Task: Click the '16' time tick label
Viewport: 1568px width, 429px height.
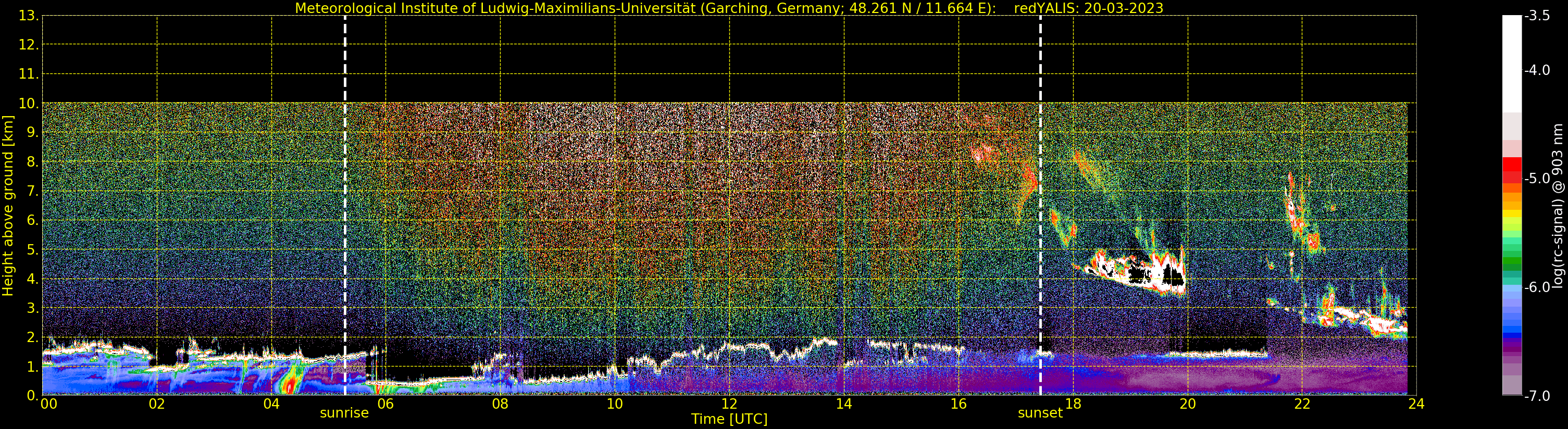Action: 959,403
